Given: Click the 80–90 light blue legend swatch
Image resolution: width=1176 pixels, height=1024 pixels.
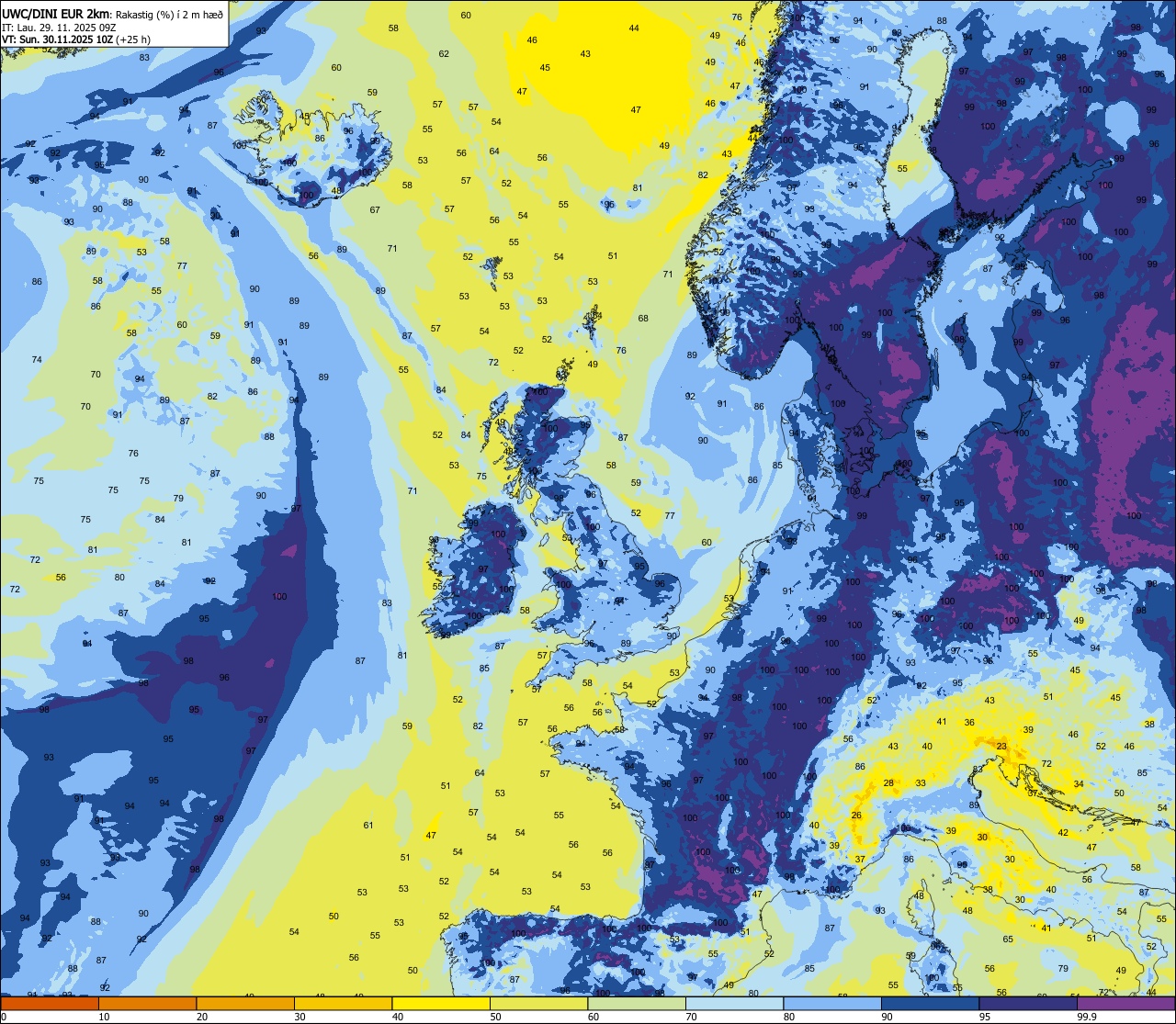Looking at the screenshot, I should pyautogui.click(x=832, y=1003).
